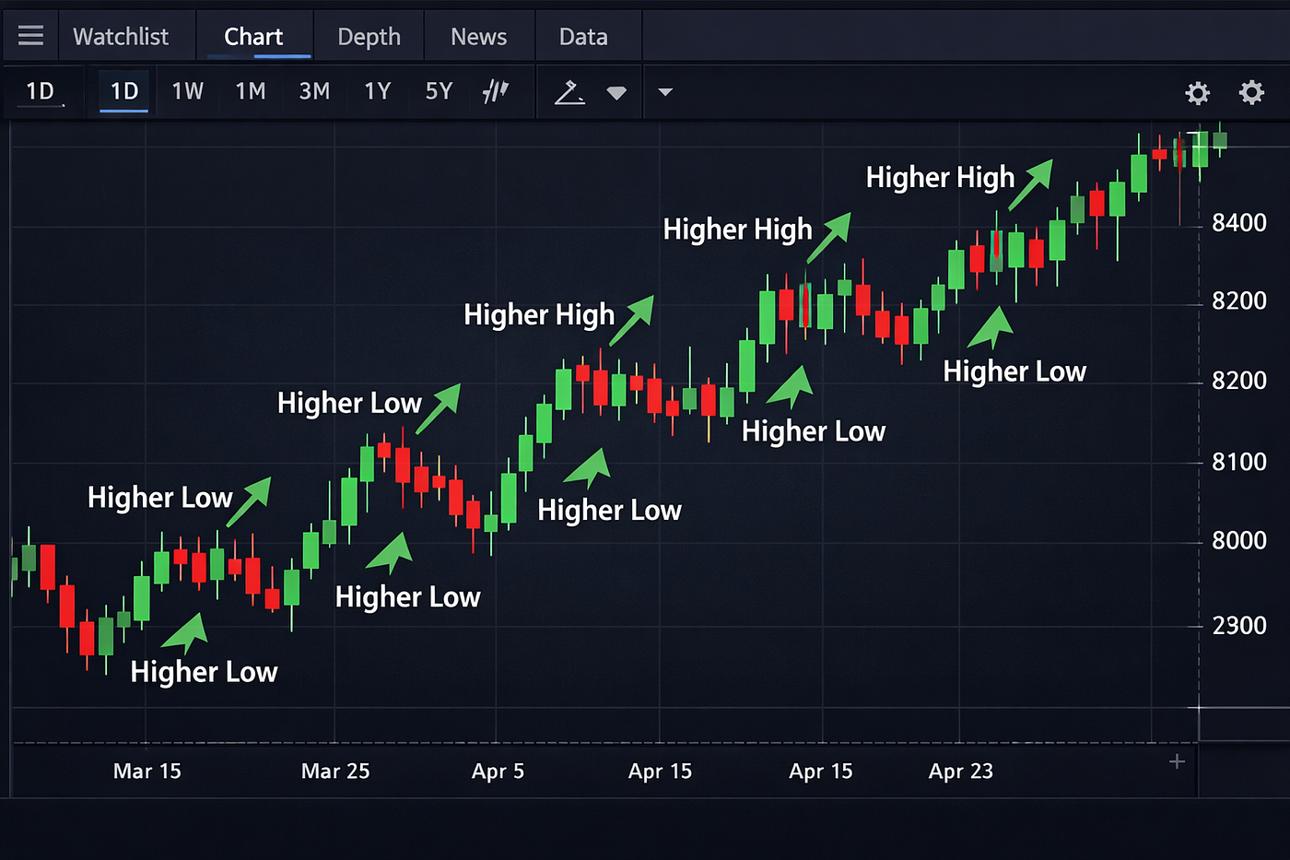
Task: Choose the 1Y time range
Action: click(377, 92)
